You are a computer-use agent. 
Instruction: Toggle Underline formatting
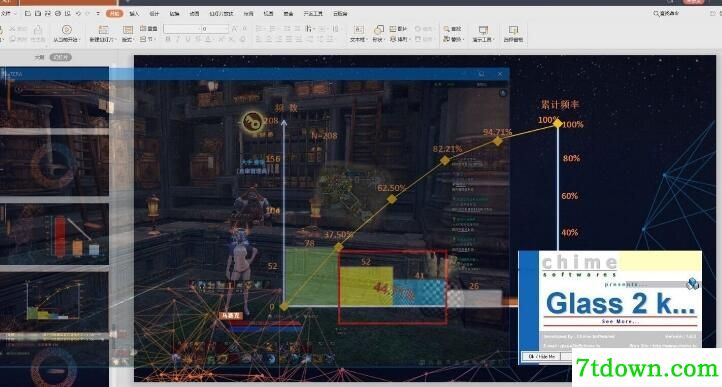(x=188, y=40)
